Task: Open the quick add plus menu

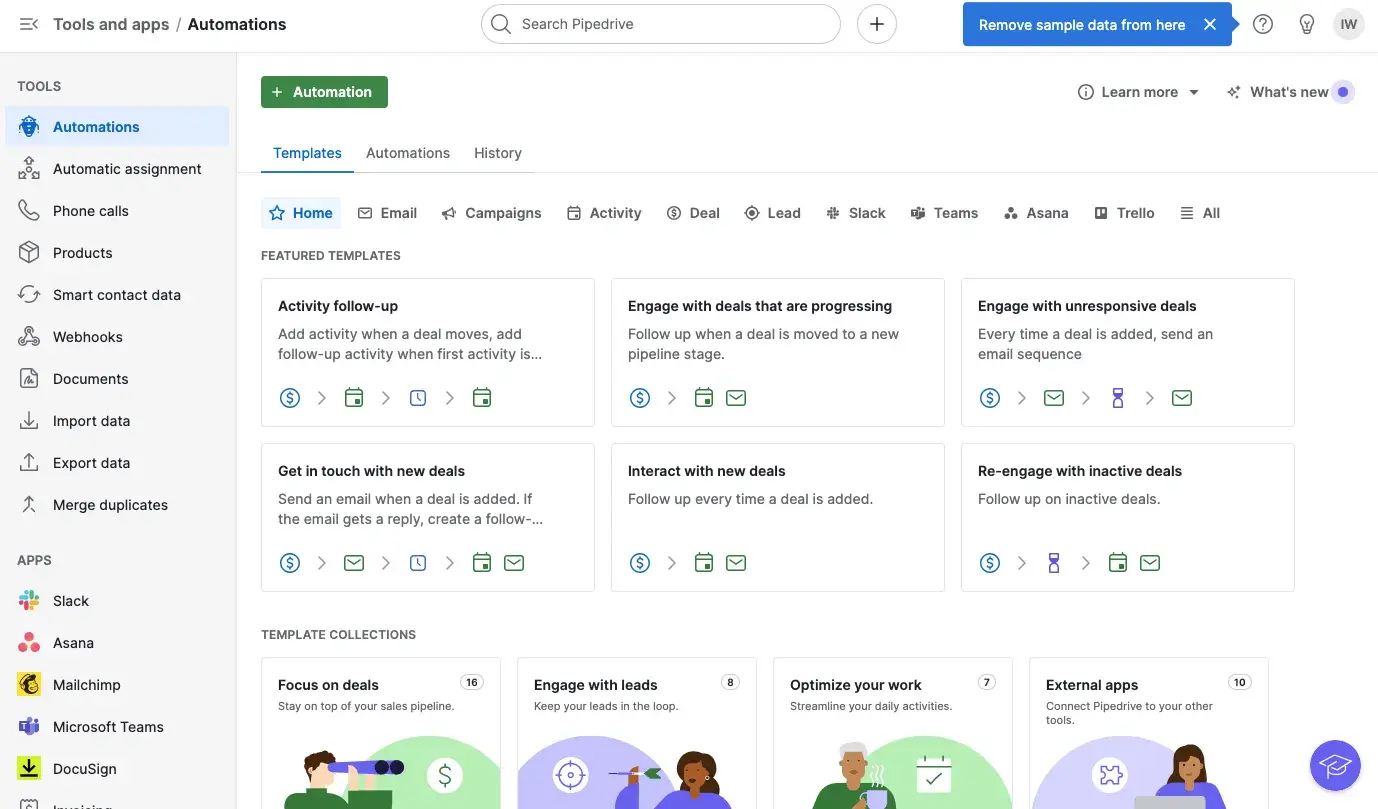Action: [x=876, y=23]
